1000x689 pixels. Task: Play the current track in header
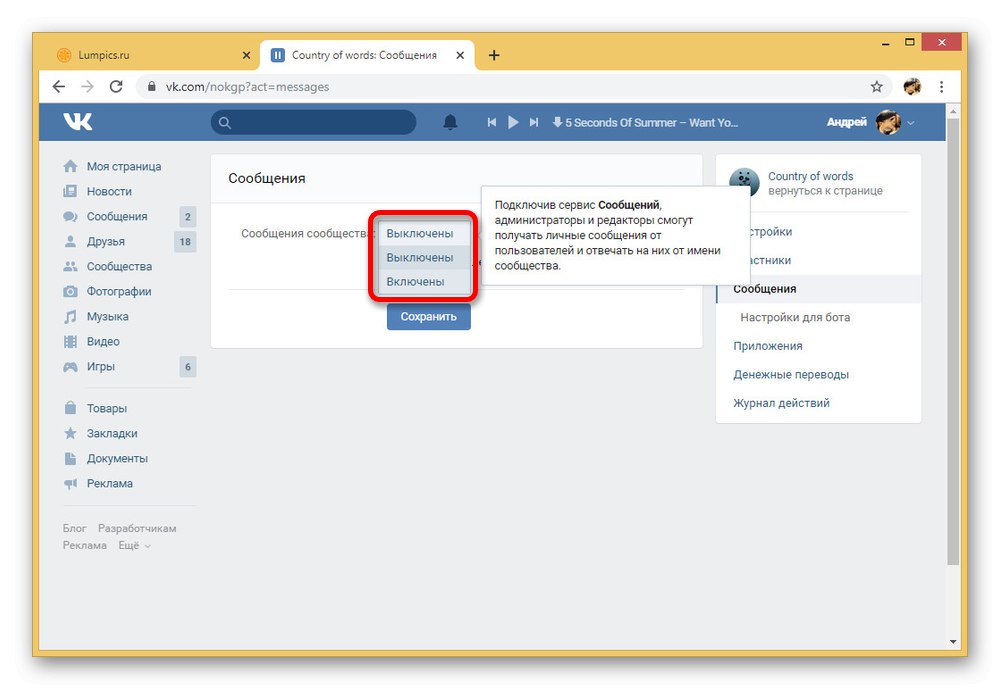513,122
